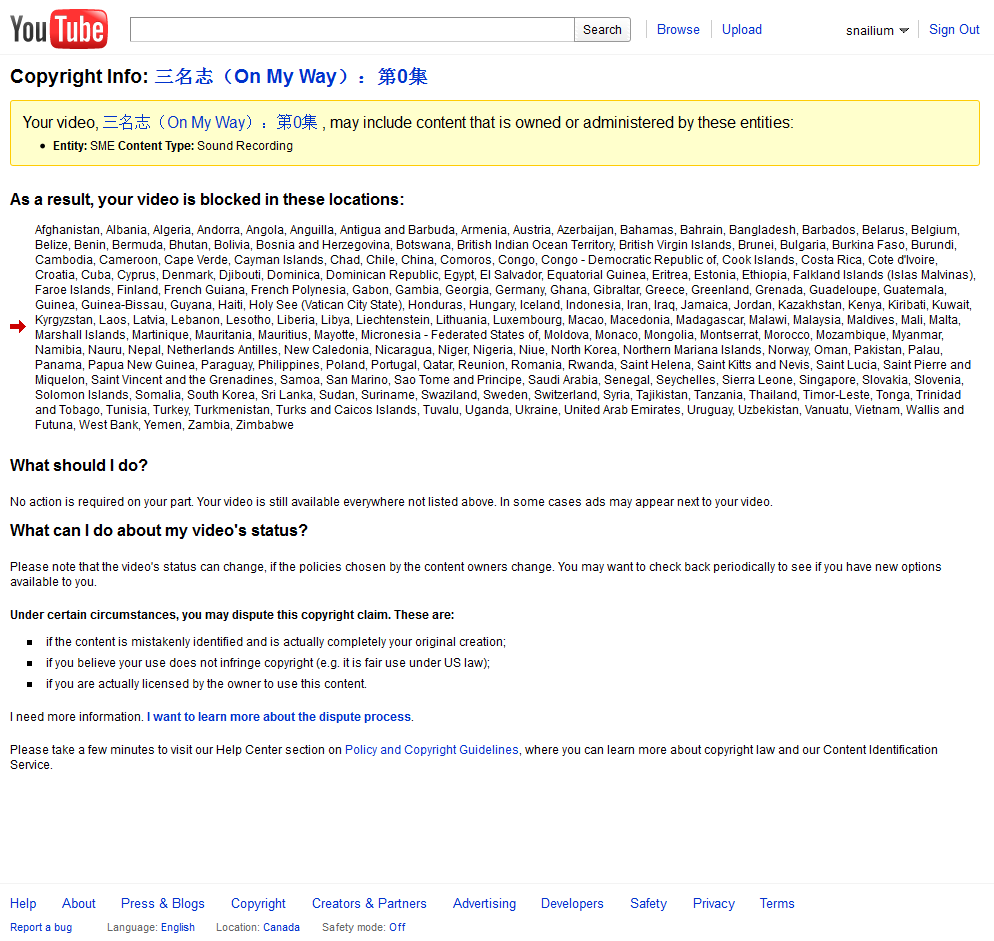The height and width of the screenshot is (941, 994).
Task: Click 'licensed by the owner' bullet
Action: click(206, 684)
